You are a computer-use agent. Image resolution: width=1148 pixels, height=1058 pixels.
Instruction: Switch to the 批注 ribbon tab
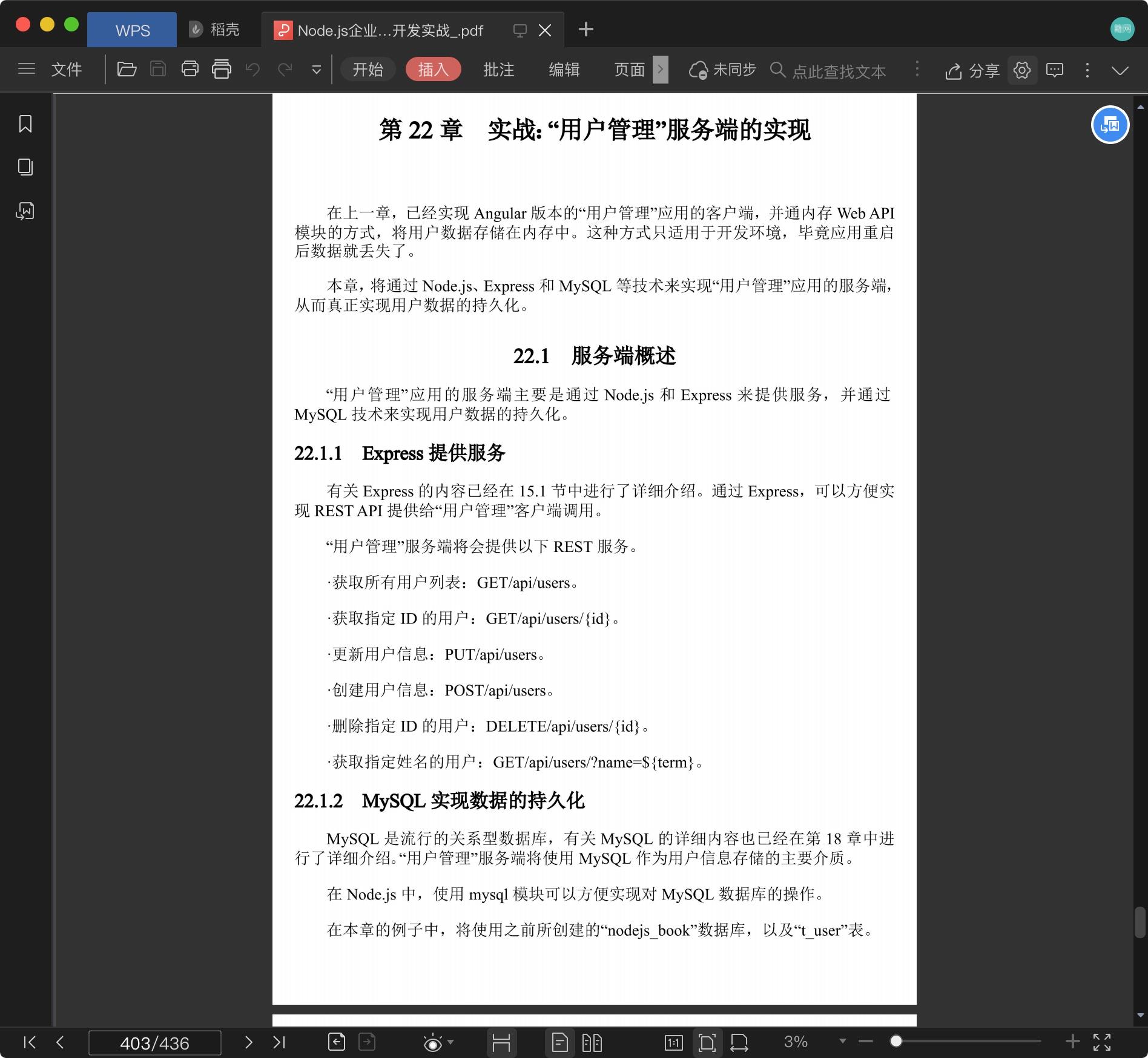(x=499, y=70)
